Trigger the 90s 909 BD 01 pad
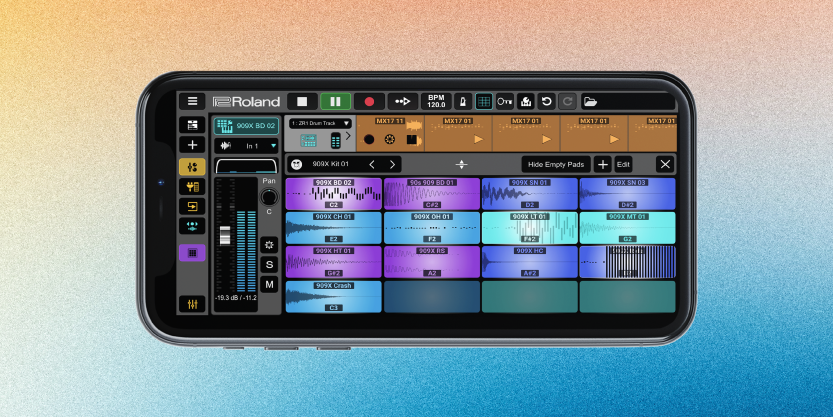The image size is (833, 417). [432, 194]
